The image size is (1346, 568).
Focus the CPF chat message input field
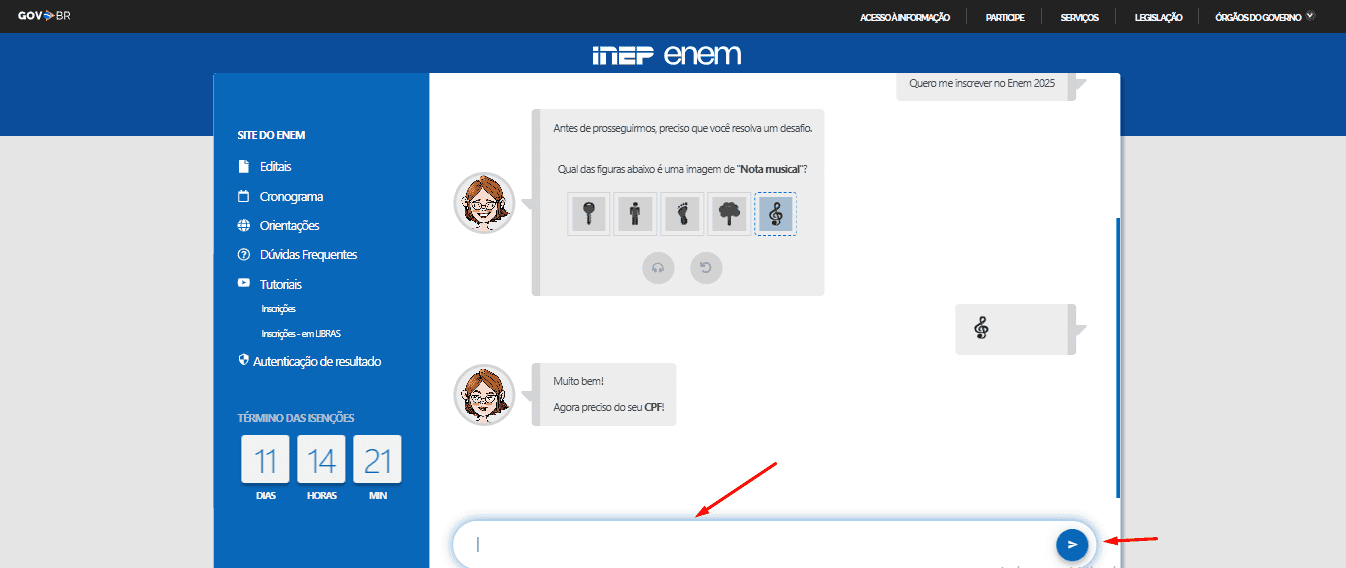[x=750, y=545]
